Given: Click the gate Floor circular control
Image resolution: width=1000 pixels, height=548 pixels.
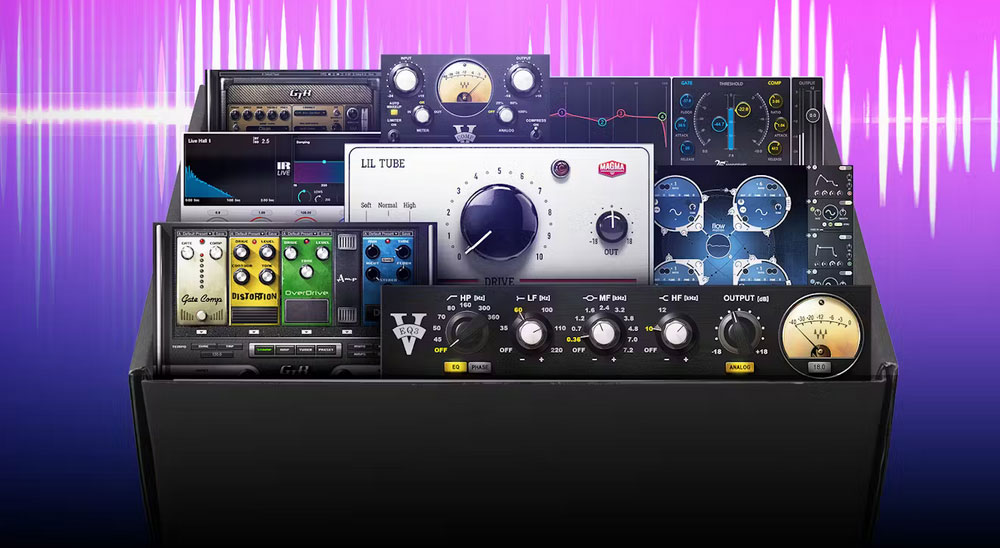Looking at the screenshot, I should click(x=687, y=101).
